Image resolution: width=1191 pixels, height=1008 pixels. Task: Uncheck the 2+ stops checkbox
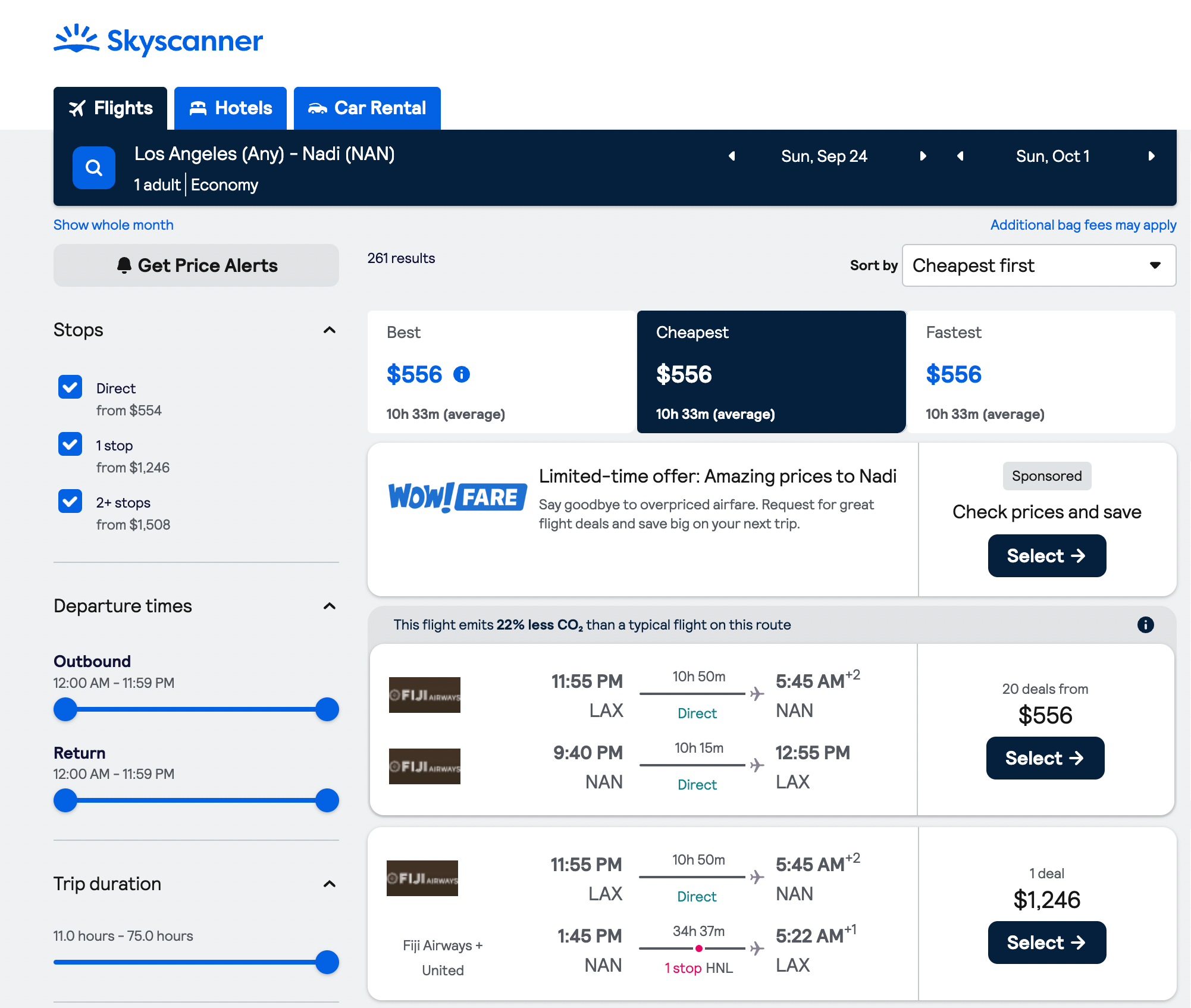[70, 502]
